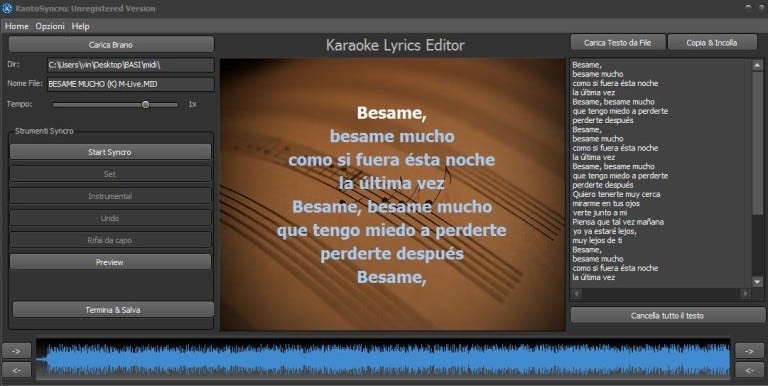768x386 pixels.
Task: Open the Help menu
Action: click(x=80, y=26)
